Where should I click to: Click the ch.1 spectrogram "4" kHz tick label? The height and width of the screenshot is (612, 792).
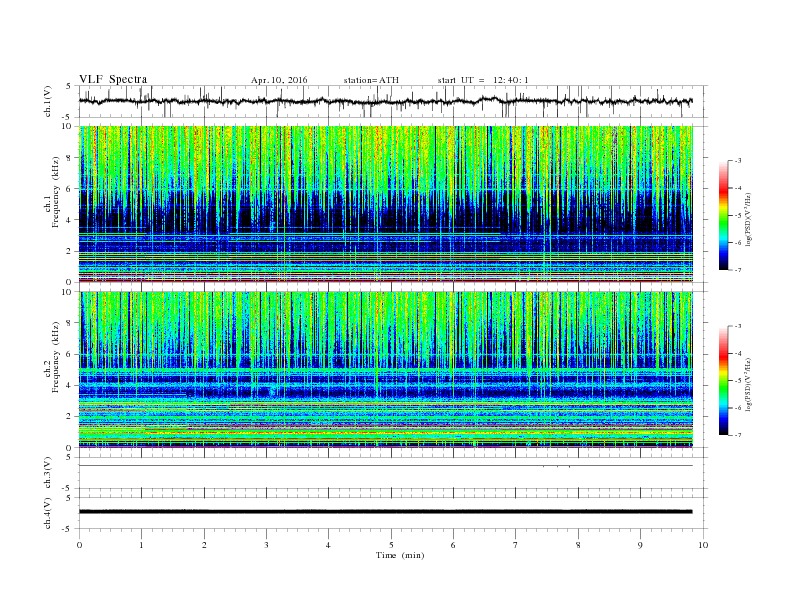tap(69, 220)
